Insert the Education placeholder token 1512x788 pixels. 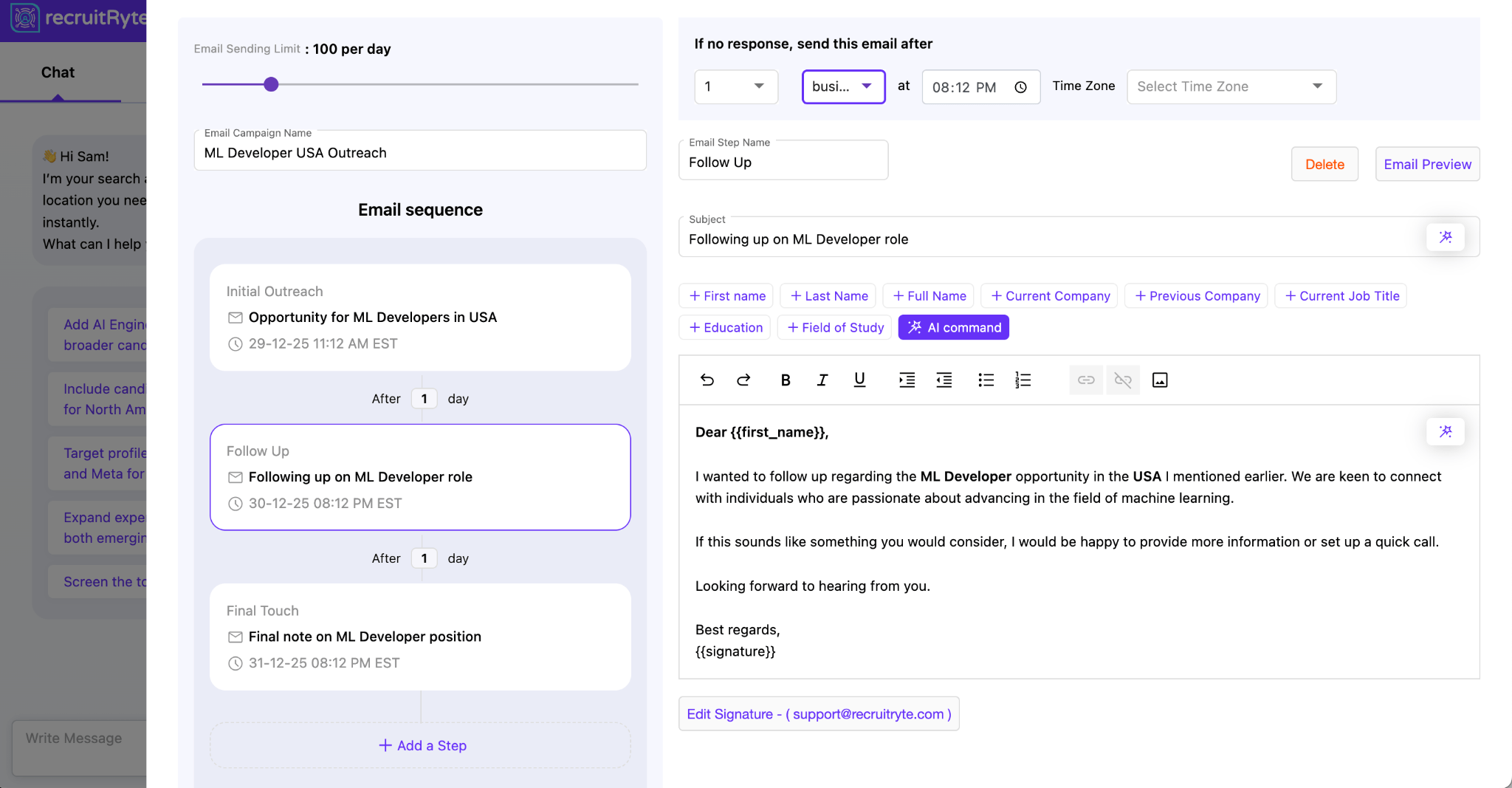724,327
